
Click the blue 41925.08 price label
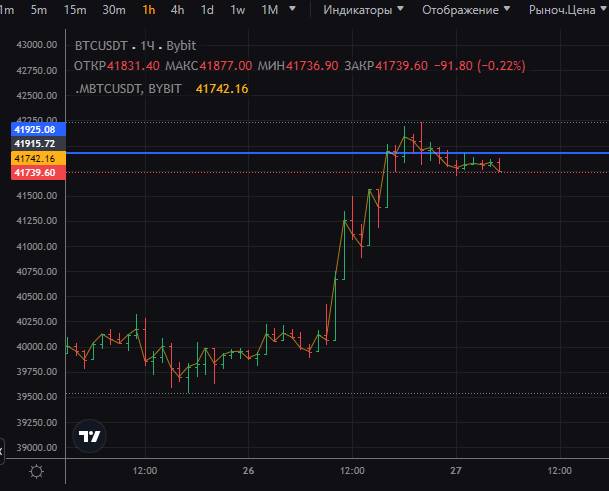[x=38, y=129]
